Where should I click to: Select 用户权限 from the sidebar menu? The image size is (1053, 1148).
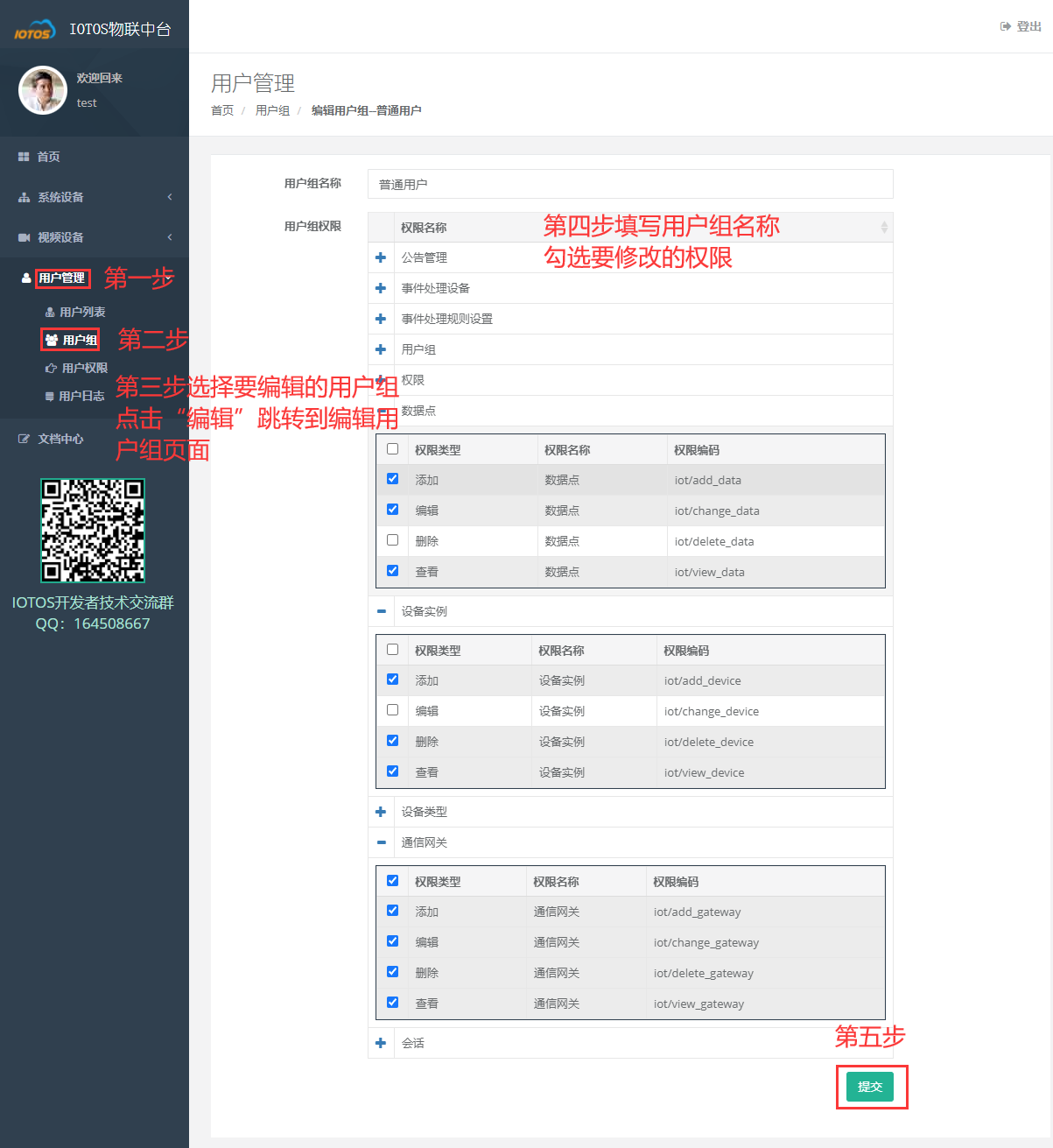coord(83,367)
